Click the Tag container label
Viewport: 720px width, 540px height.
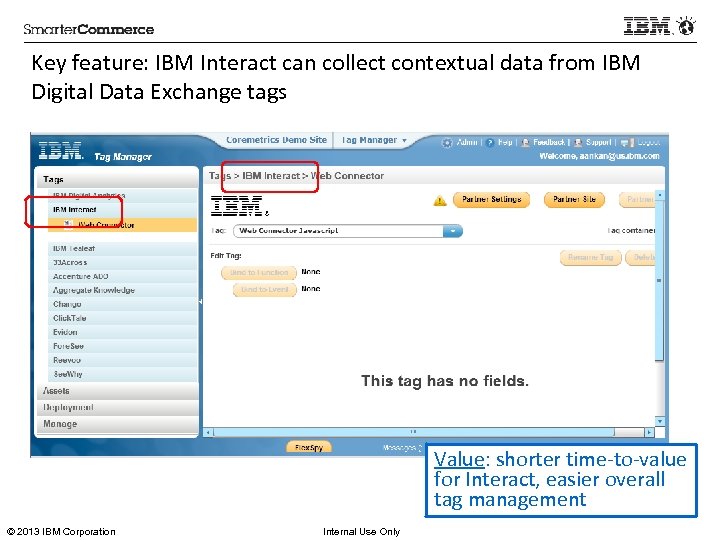631,231
